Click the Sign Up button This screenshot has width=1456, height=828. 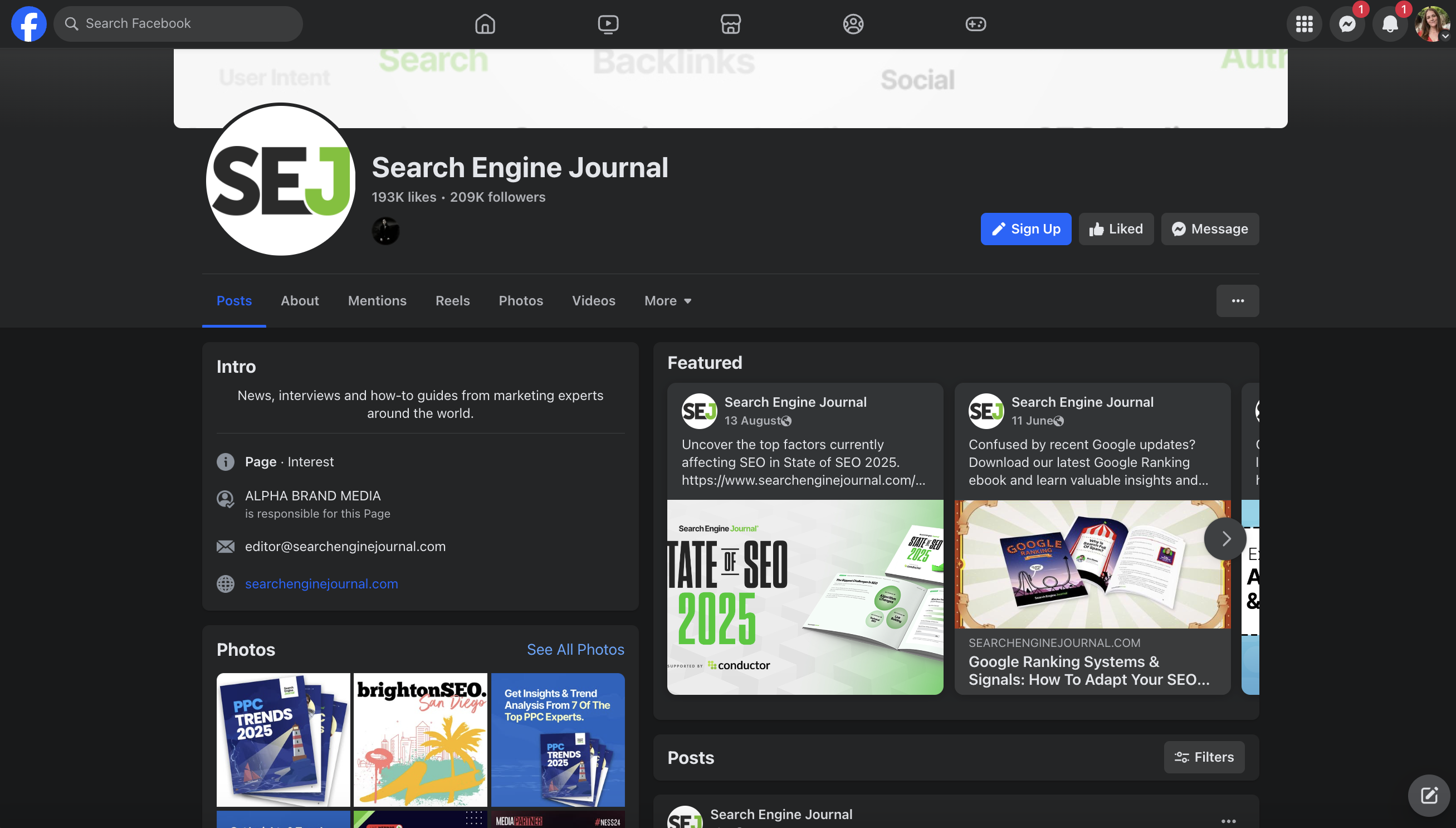click(1026, 229)
